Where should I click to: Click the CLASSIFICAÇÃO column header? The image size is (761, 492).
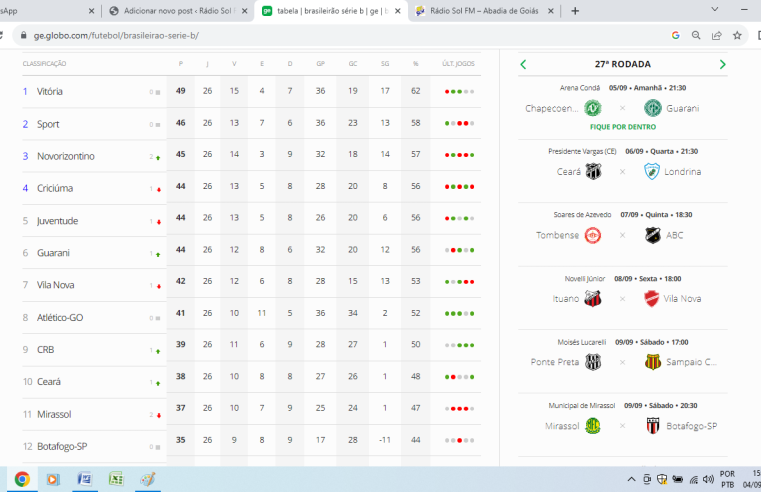click(x=44, y=64)
